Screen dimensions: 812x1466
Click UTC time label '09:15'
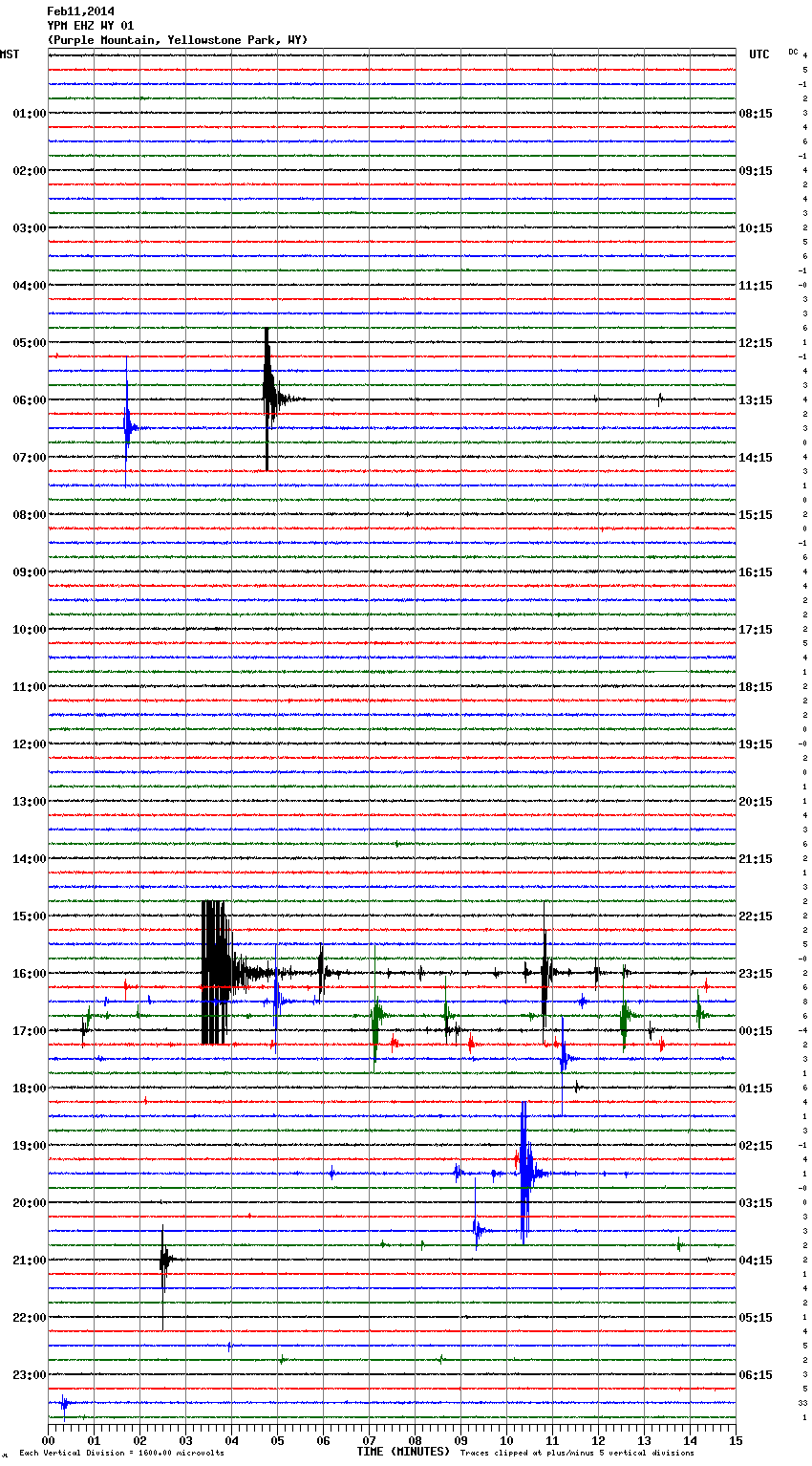click(756, 171)
